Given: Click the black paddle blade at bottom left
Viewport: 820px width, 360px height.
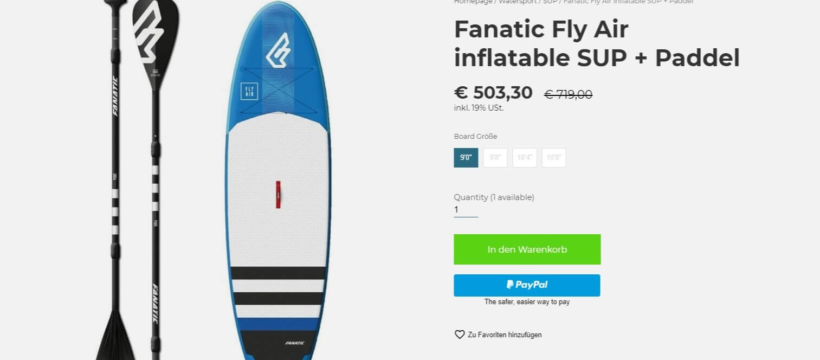Looking at the screenshot, I should point(114,336).
